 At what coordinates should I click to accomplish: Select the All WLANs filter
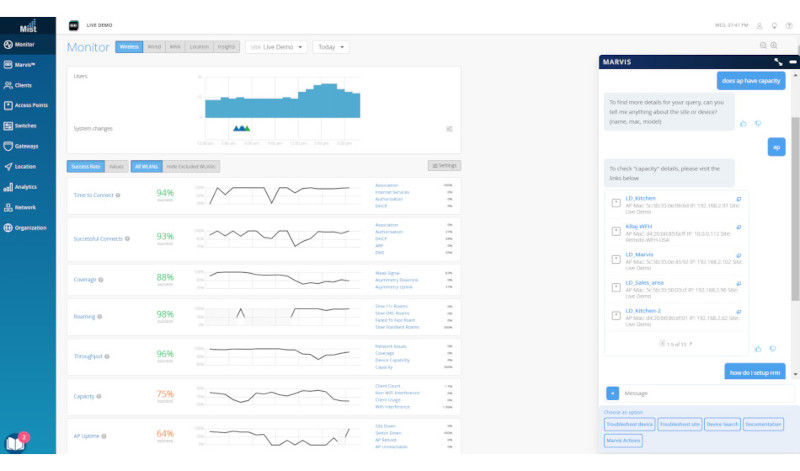pyautogui.click(x=146, y=166)
